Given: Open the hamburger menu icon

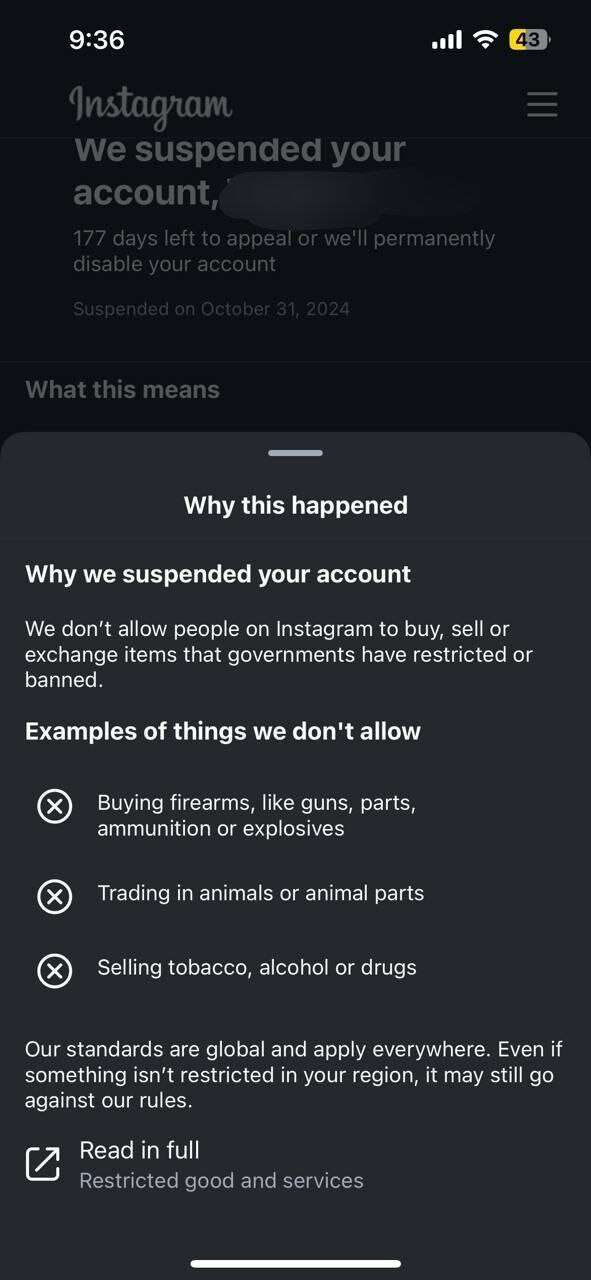Looking at the screenshot, I should click(542, 104).
